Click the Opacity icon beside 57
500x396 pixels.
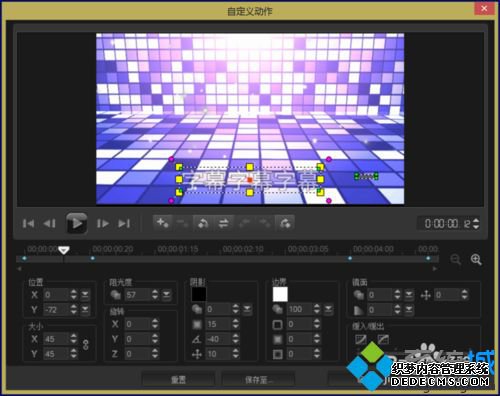point(116,295)
